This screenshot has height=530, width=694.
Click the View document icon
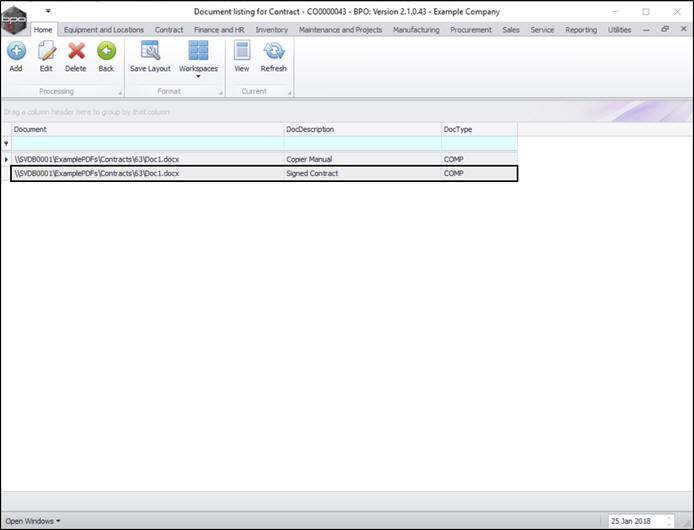242,50
